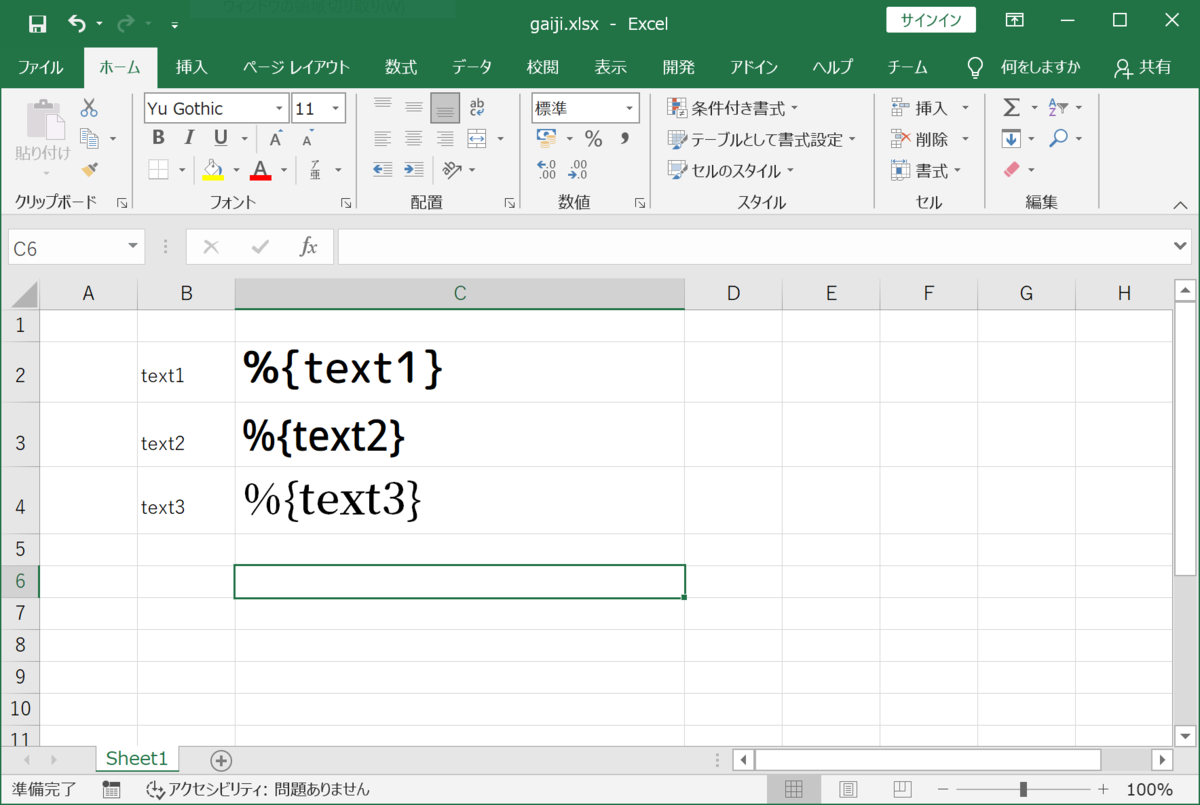
Task: Click the Undo arrow icon
Action: pos(78,23)
